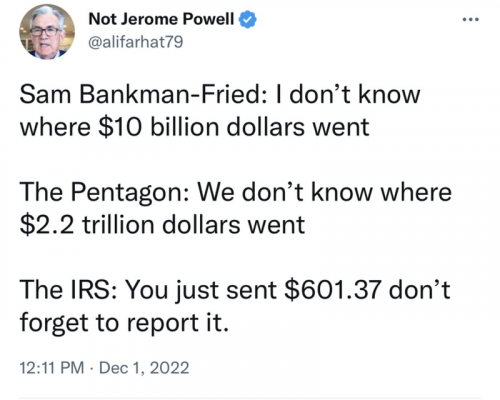Click the Dec 1, 2022 date

144,368
